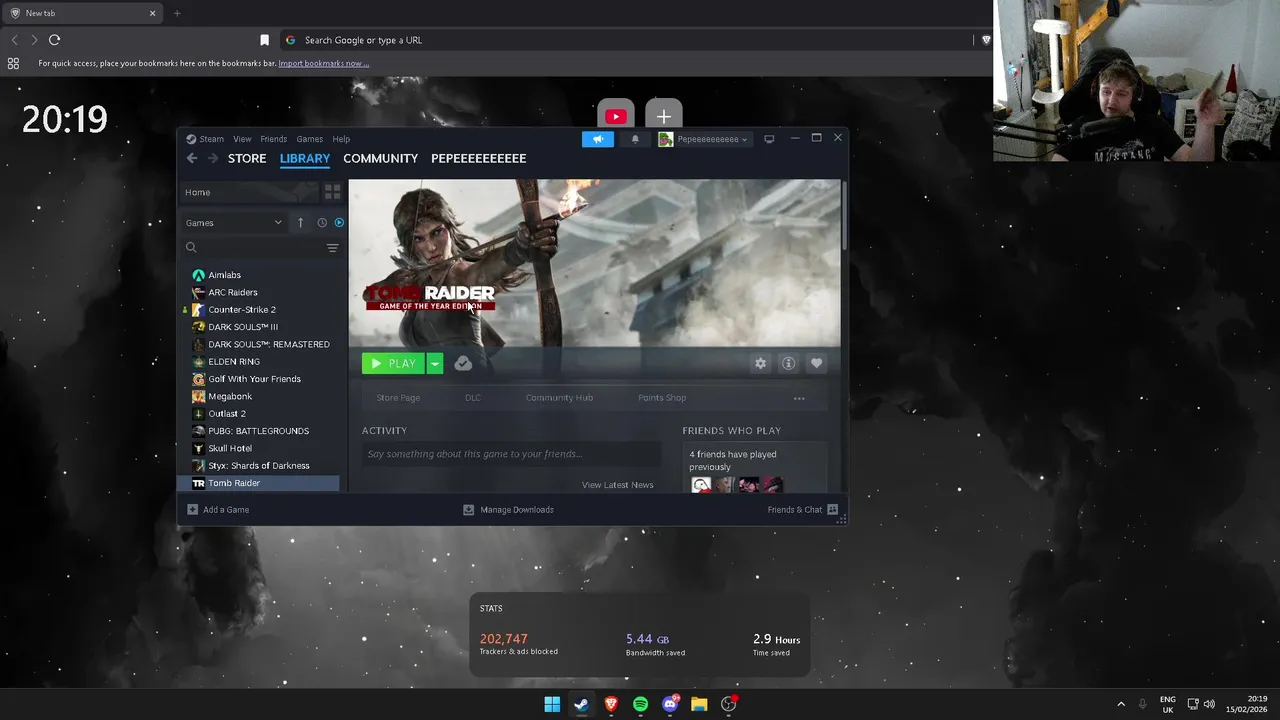Open Friends & Chat
The width and height of the screenshot is (1280, 720).
803,510
